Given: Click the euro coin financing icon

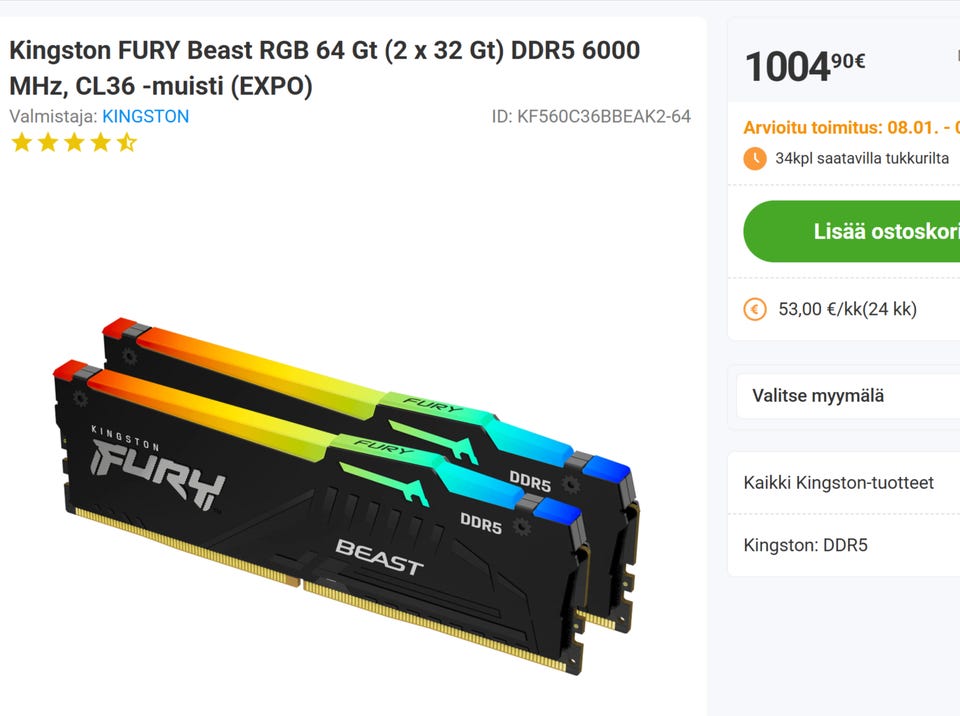Looking at the screenshot, I should pos(755,309).
